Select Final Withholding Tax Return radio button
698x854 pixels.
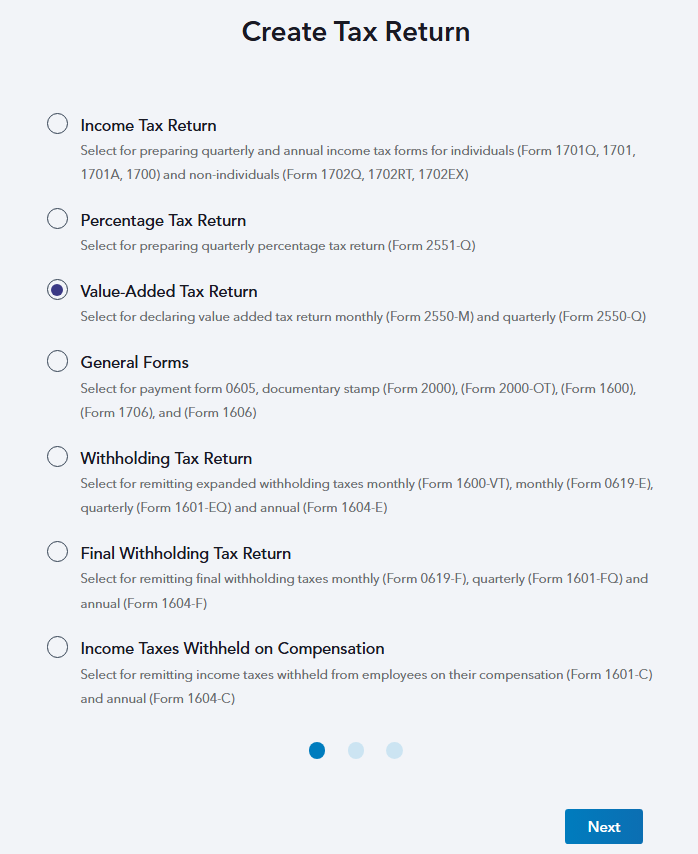pos(57,551)
